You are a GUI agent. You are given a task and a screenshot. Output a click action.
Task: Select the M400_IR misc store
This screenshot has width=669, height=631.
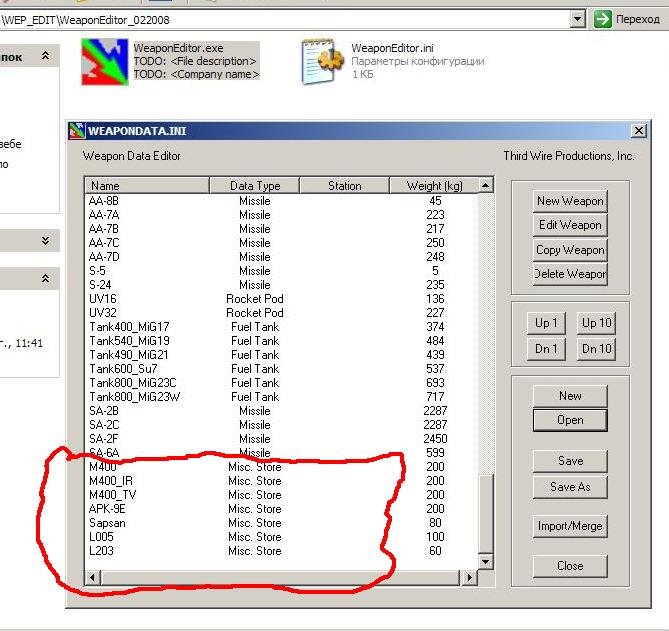click(x=281, y=481)
